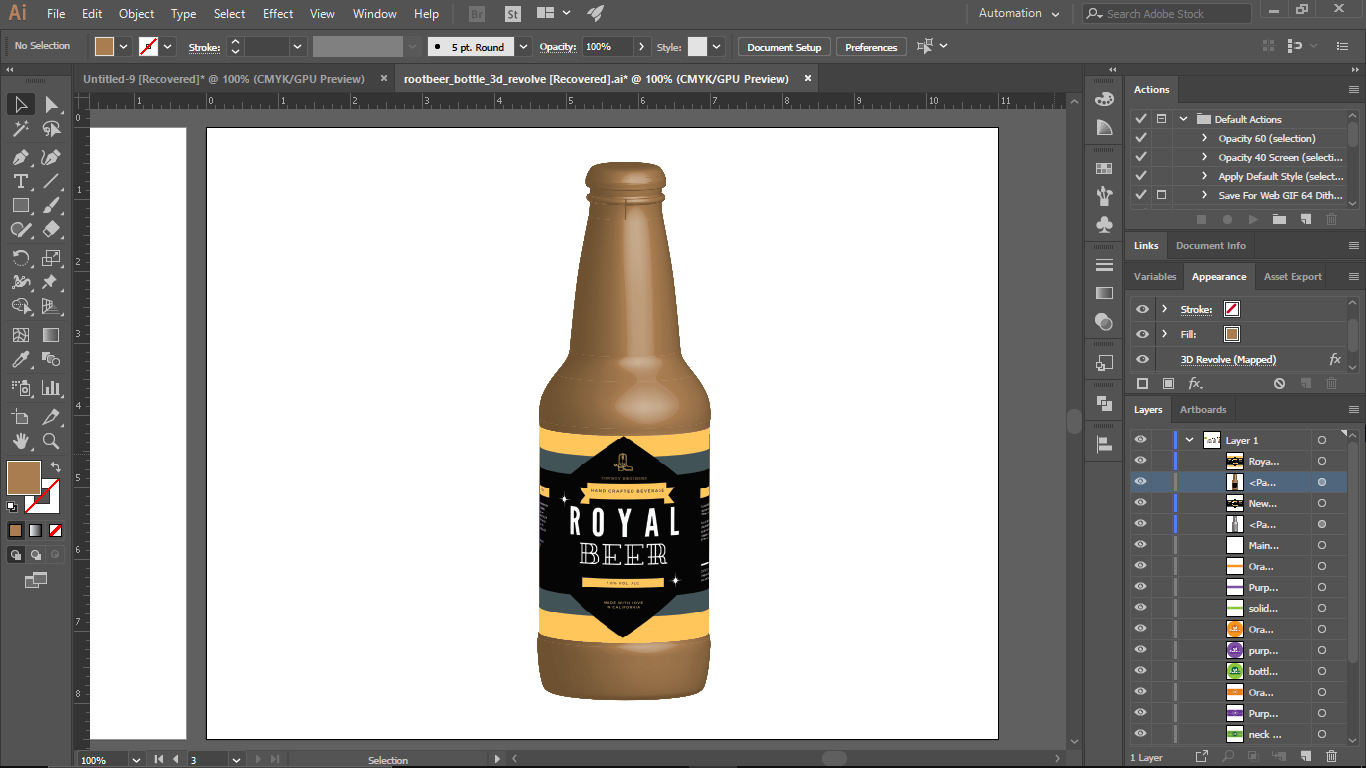Collapse Layer 1 in Layers panel
Screen dimensions: 1366x768
pyautogui.click(x=1189, y=440)
